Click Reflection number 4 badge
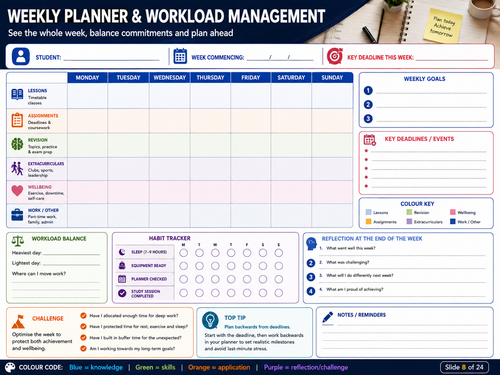The width and height of the screenshot is (500, 375). point(311,291)
